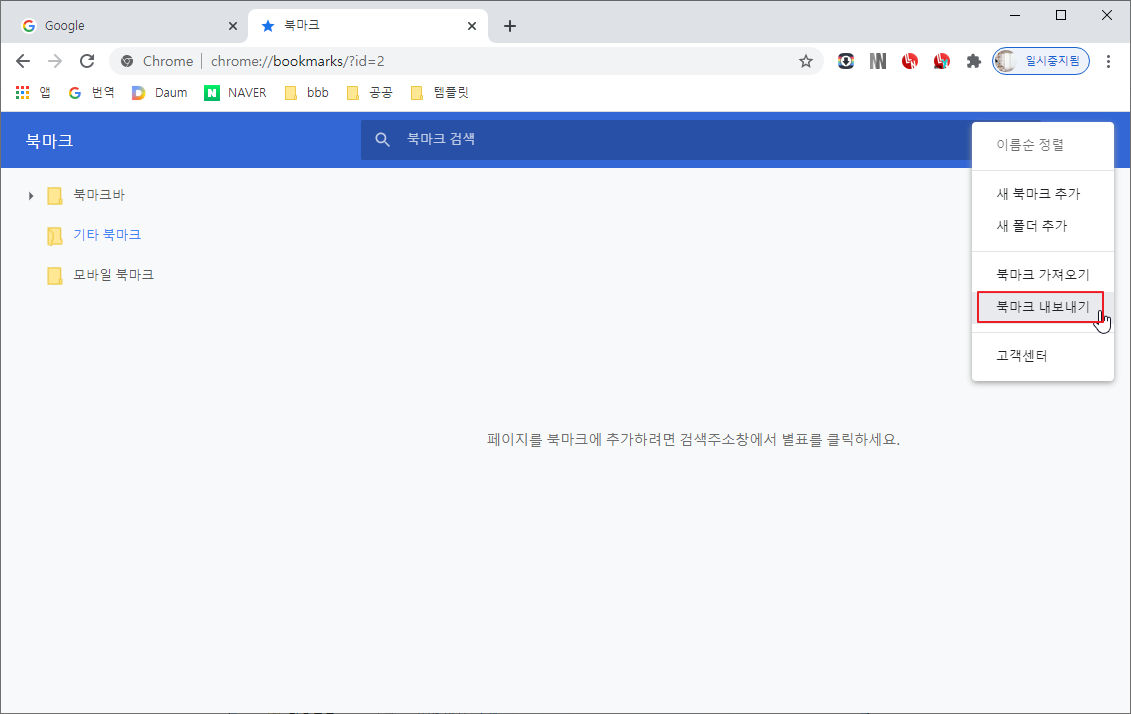This screenshot has height=714, width=1131.
Task: Click the forward navigation arrow
Action: click(x=55, y=61)
